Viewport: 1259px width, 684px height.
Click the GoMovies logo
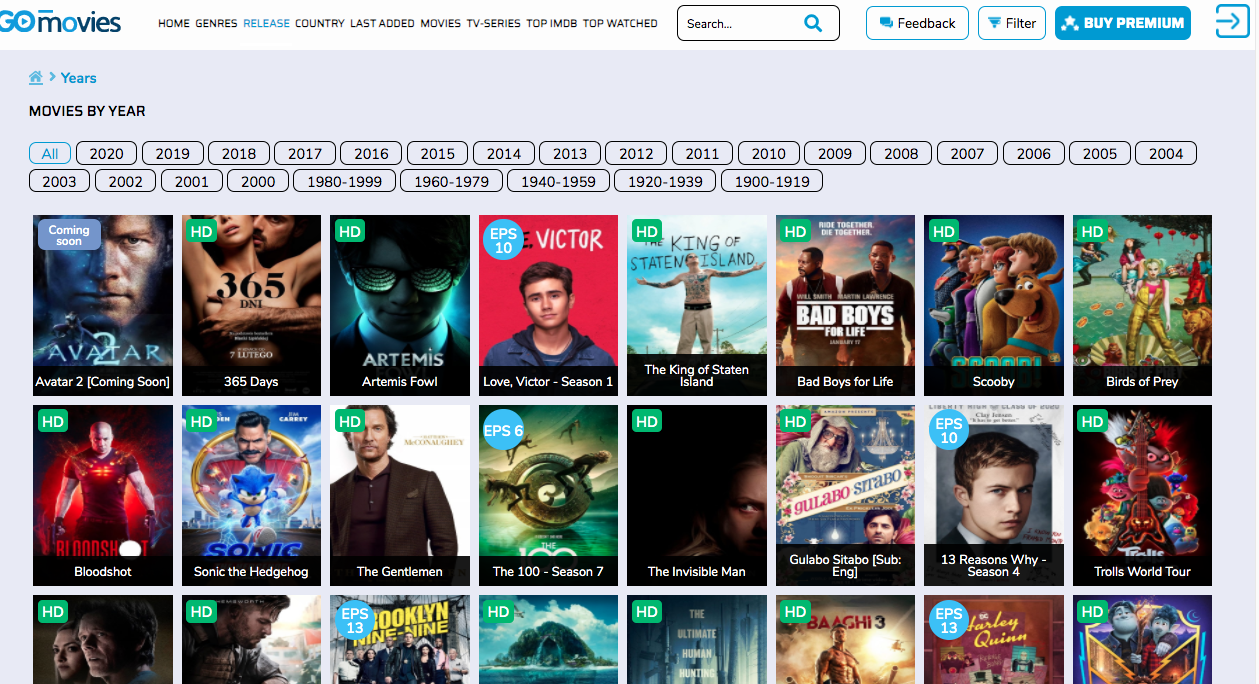point(61,20)
